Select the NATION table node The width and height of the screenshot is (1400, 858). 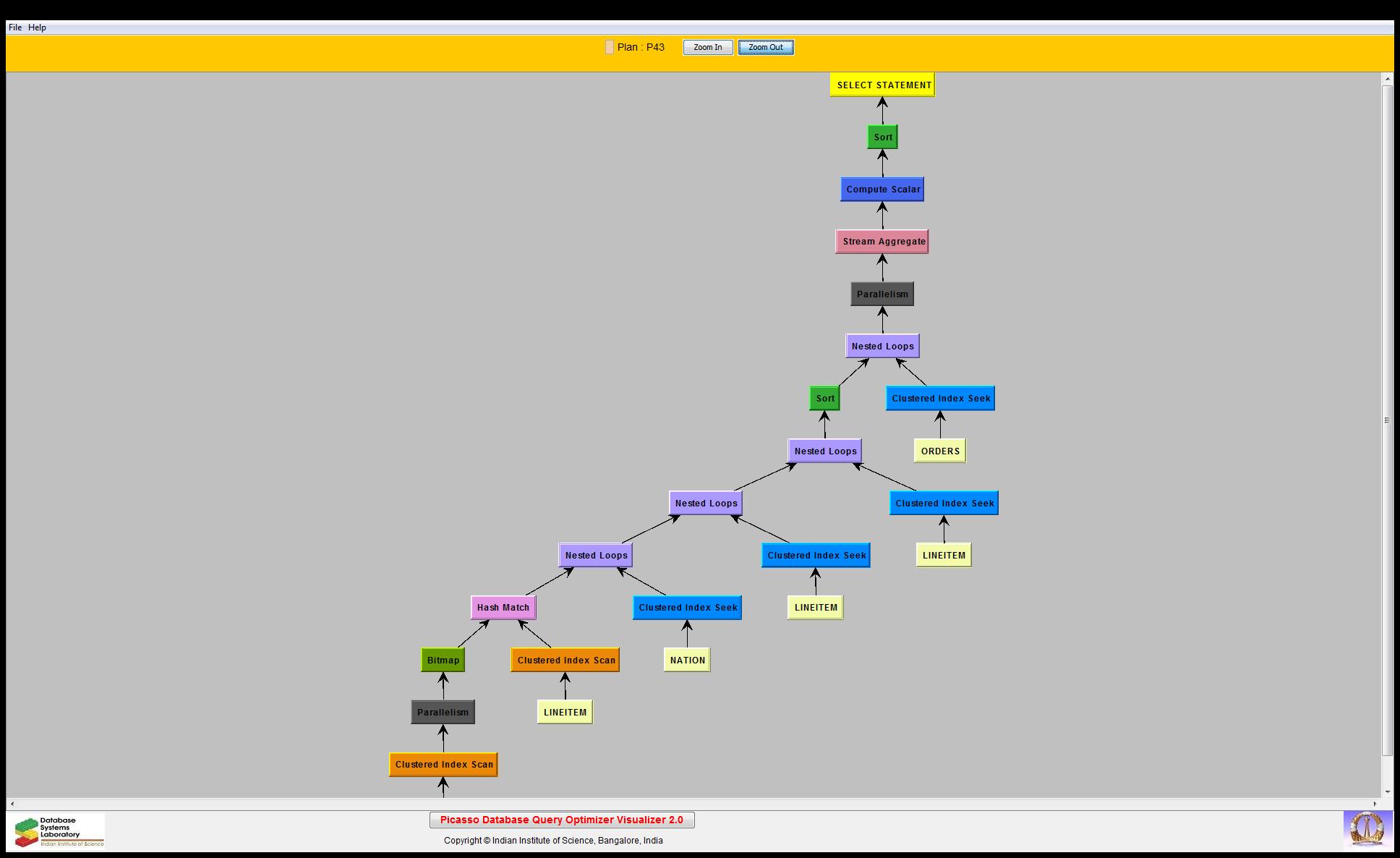click(687, 660)
